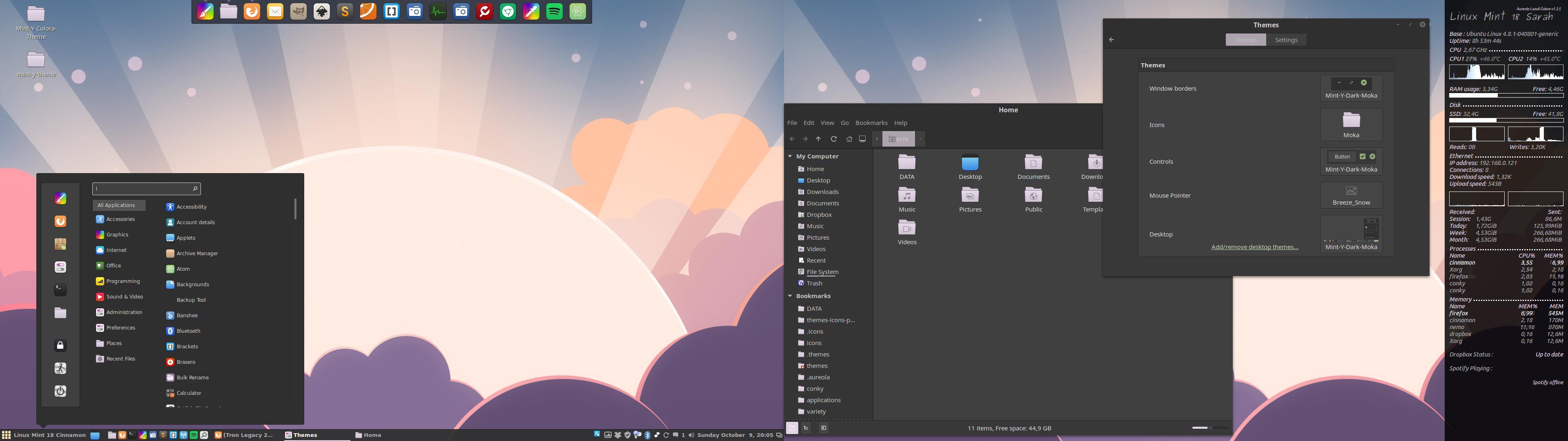Go up to the parent folder

pyautogui.click(x=819, y=139)
